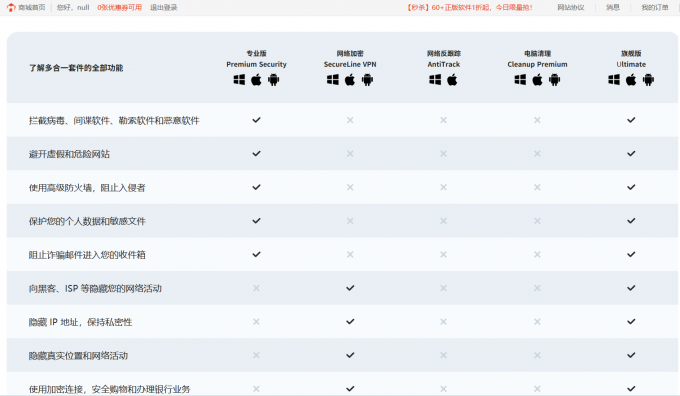
Task: Open the 网站协议 link
Action: pyautogui.click(x=571, y=7)
